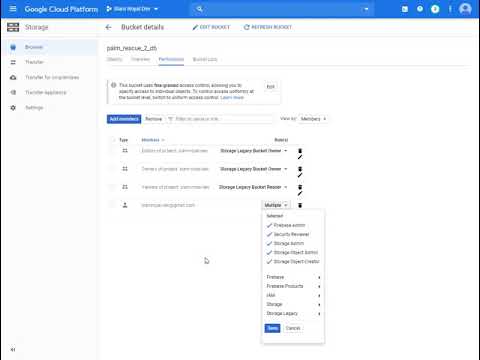The width and height of the screenshot is (480, 360).
Task: Select the Permissions tab
Action: (x=171, y=59)
